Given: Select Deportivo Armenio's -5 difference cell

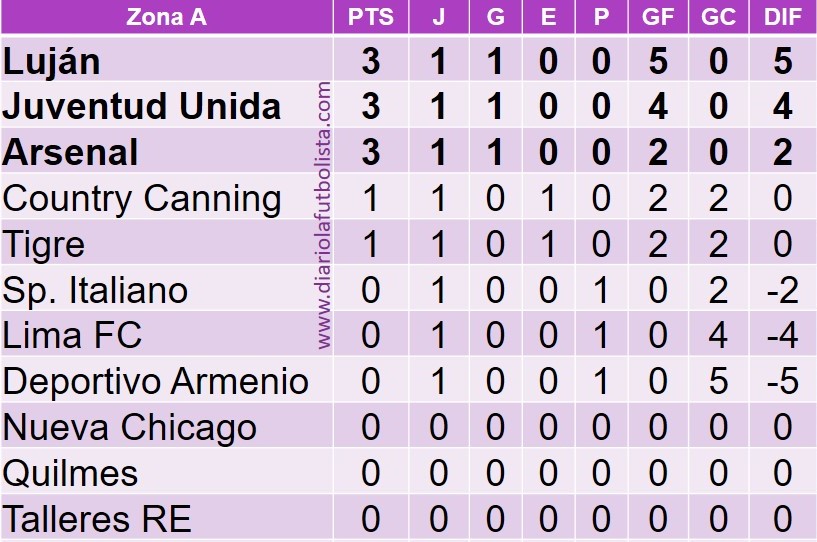Looking at the screenshot, I should tap(783, 381).
